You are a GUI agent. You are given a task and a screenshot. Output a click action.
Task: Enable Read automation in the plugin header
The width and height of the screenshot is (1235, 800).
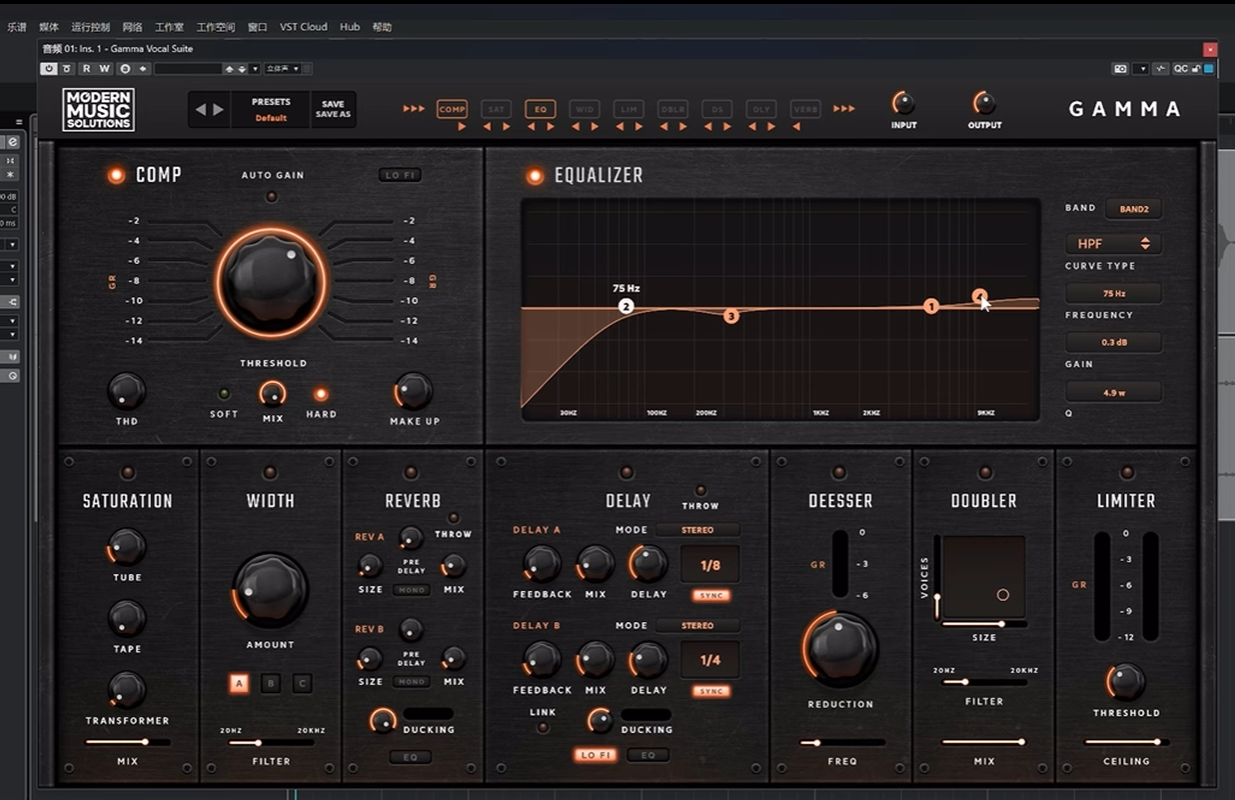tap(87, 68)
